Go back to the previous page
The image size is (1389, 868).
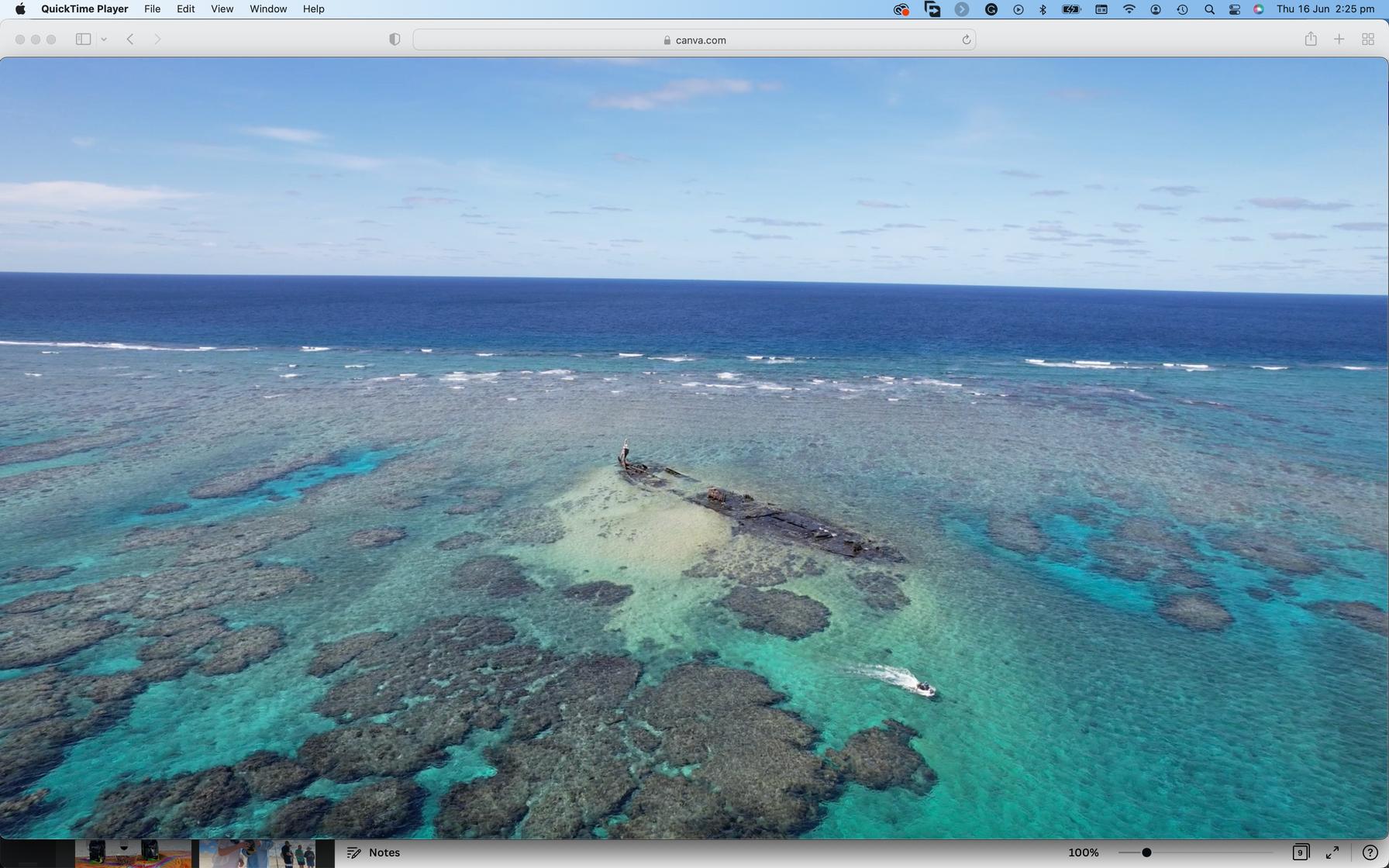point(130,40)
